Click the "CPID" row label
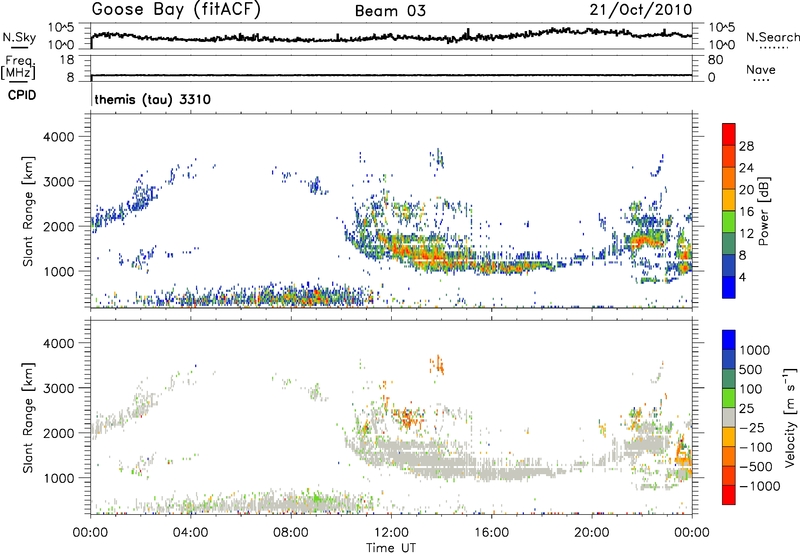 [22, 95]
